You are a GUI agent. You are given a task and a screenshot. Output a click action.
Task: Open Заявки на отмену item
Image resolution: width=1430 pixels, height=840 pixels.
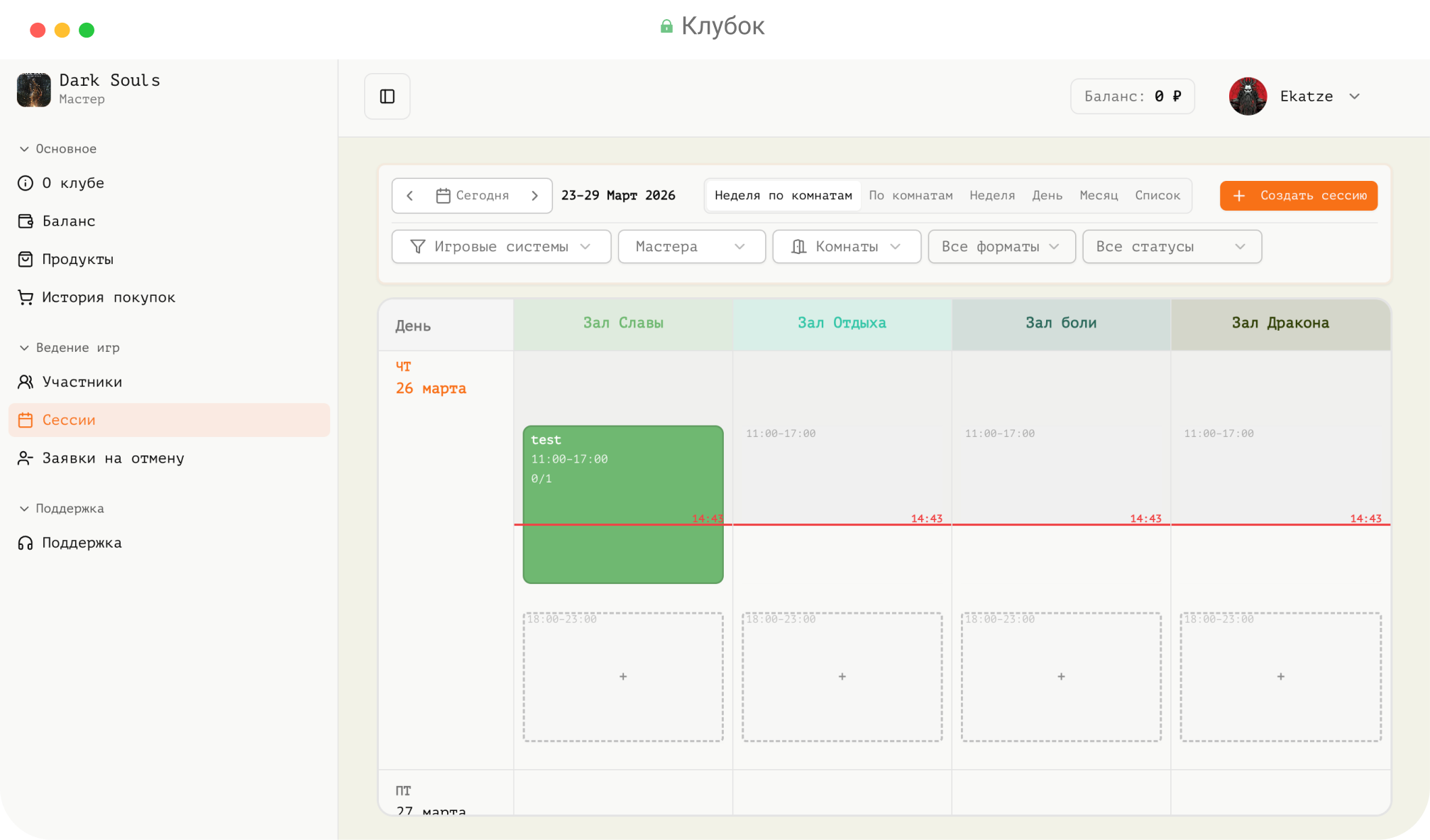click(113, 459)
